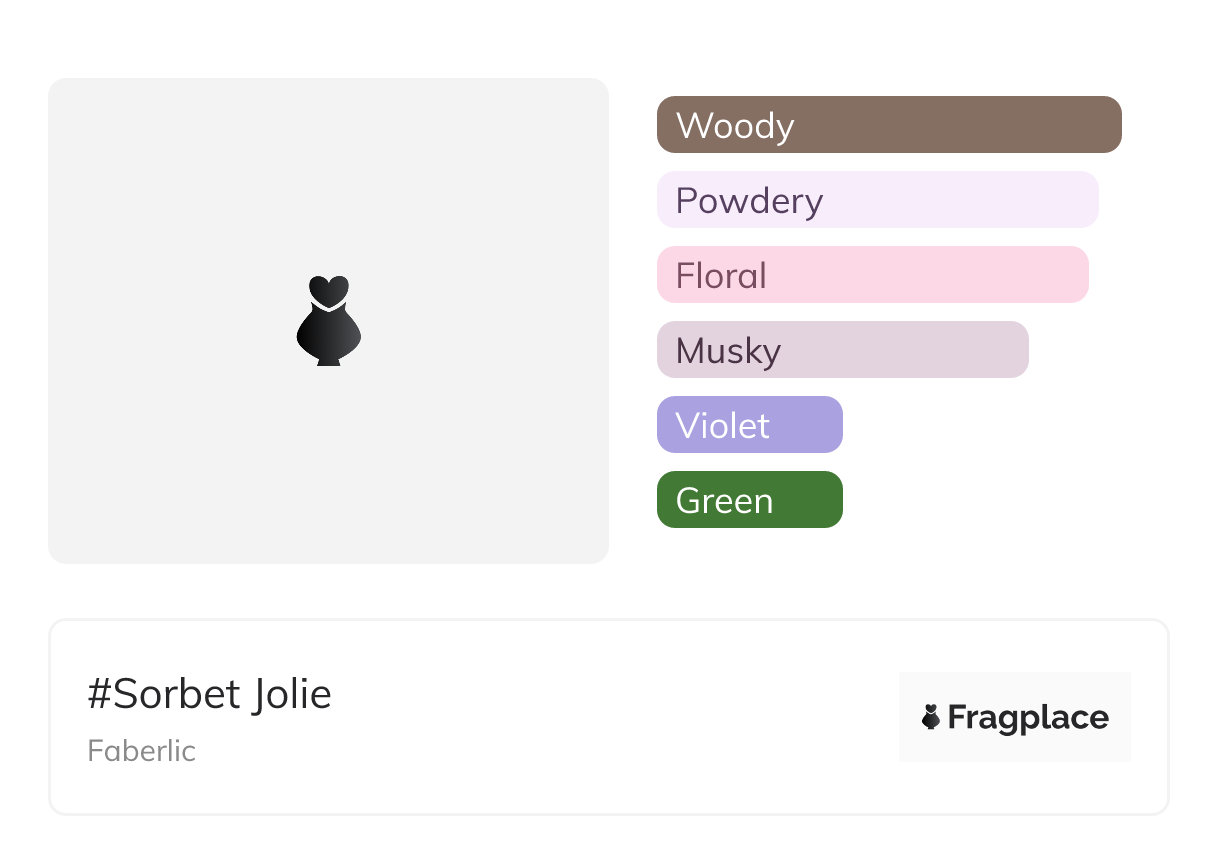Click the small Fragplace bottle logo icon
Screen dimensions: 1218x864
[931, 717]
